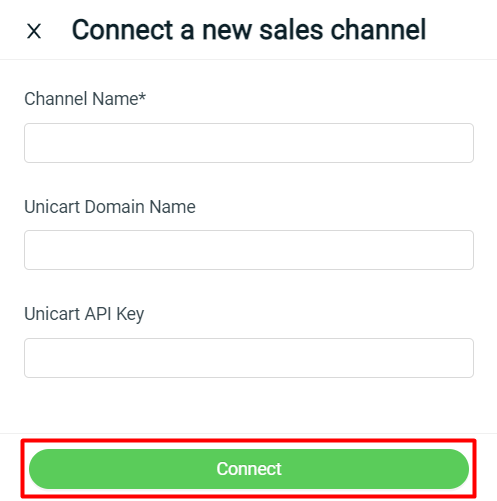
Task: Focus the Unicart Domain Name text box
Action: point(249,250)
